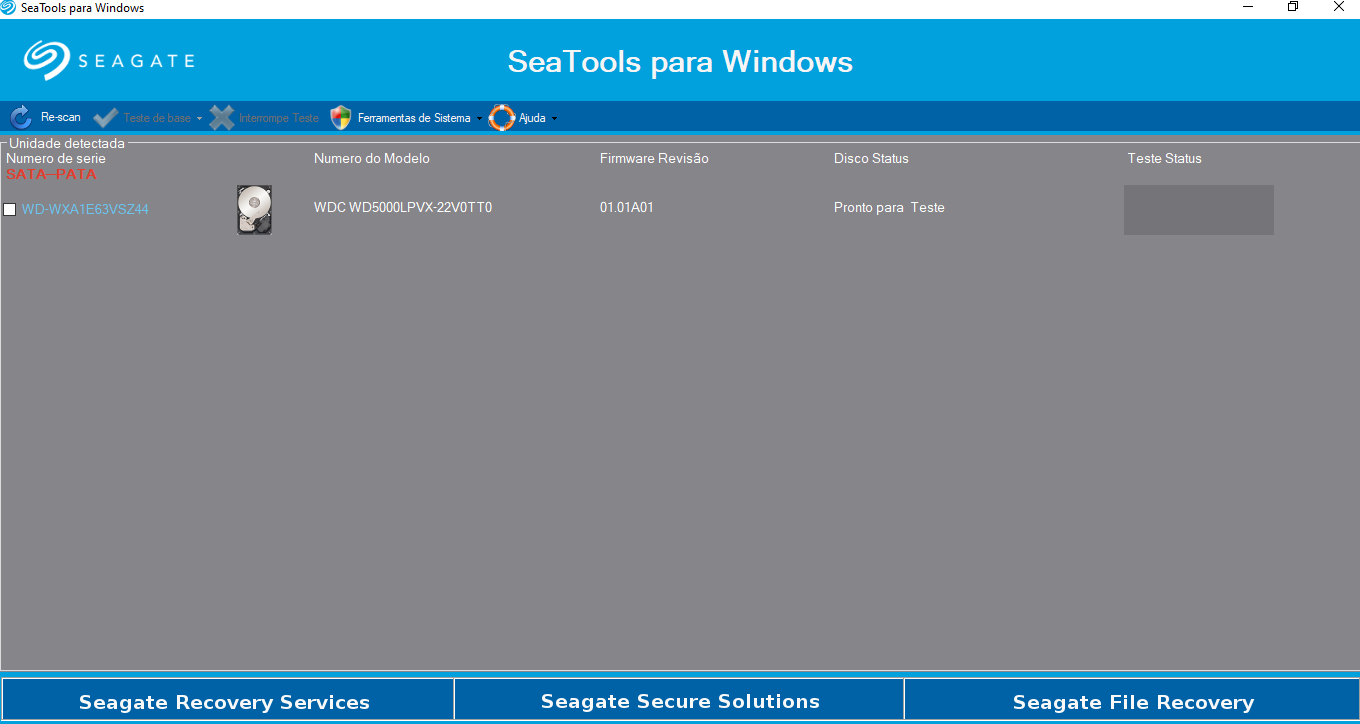
Task: Click the Teste de base label
Action: (157, 118)
